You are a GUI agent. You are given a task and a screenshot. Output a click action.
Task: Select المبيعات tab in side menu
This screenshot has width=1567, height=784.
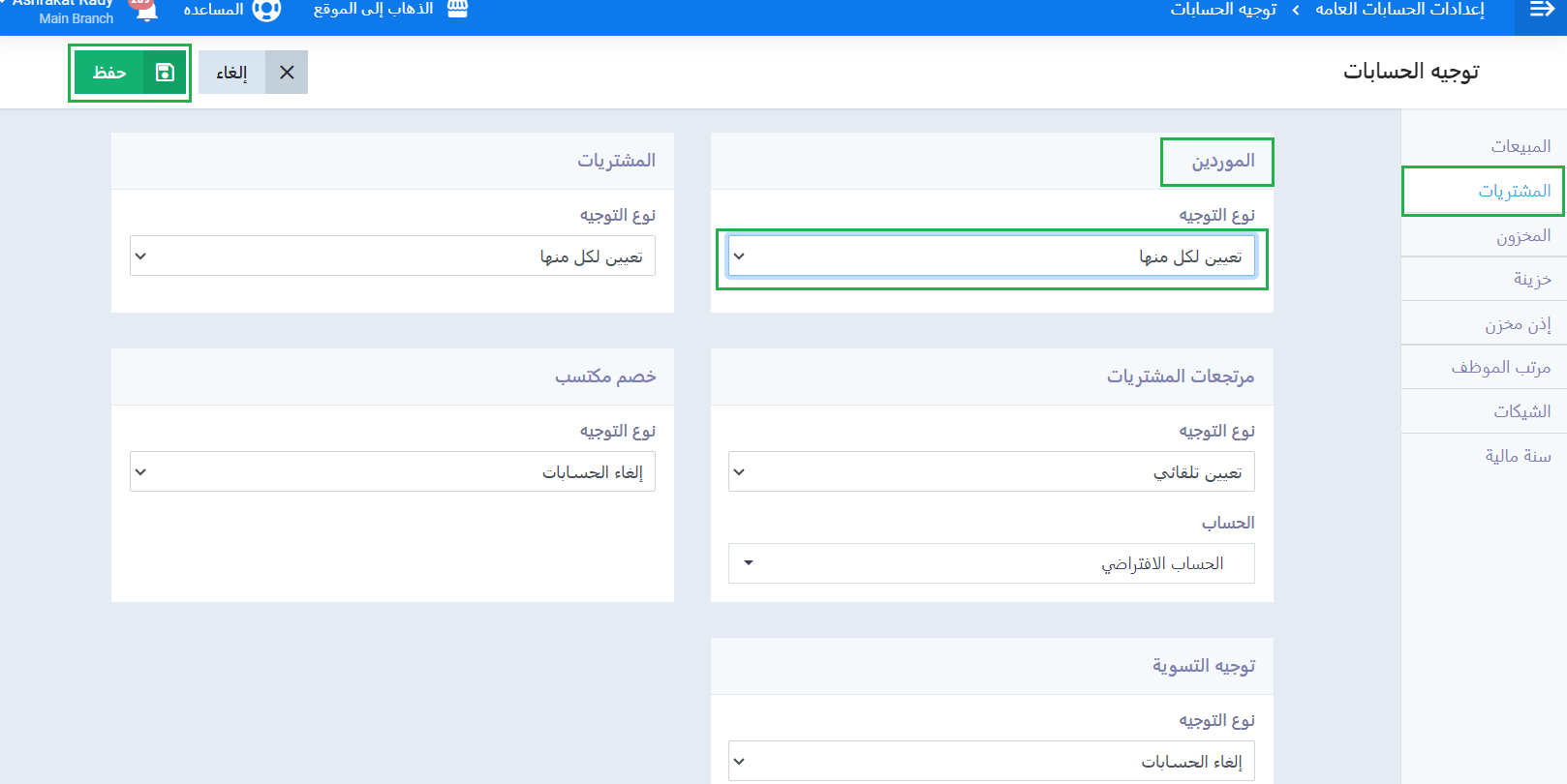(1520, 146)
